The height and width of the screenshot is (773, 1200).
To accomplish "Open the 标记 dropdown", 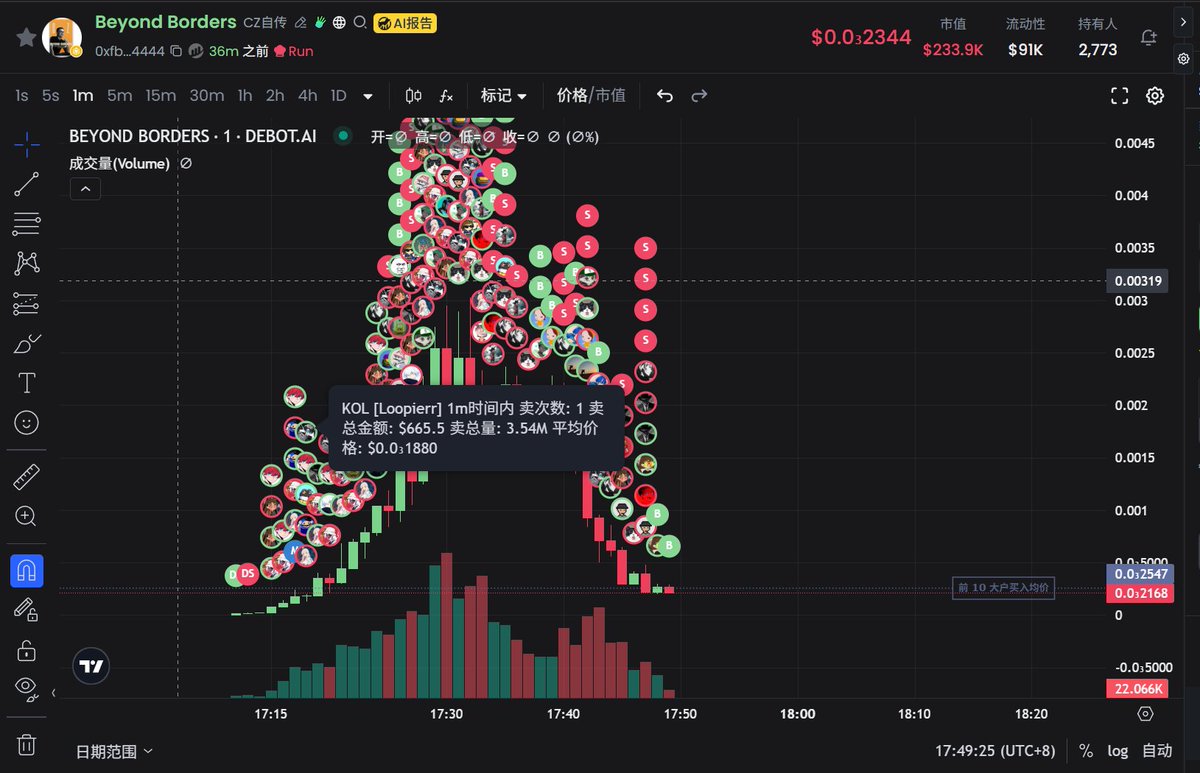I will click(x=504, y=96).
